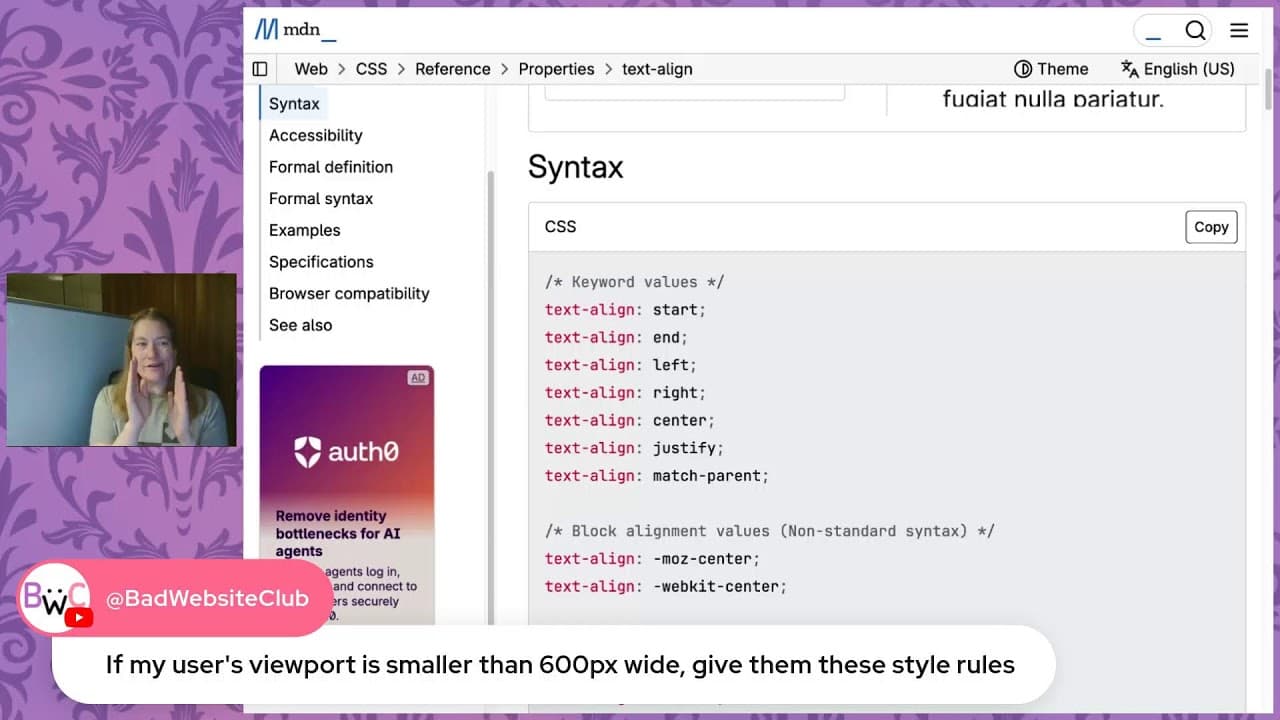Image resolution: width=1280 pixels, height=720 pixels.
Task: Click 'Remove identity bottlenecks' ad headline
Action: click(x=338, y=533)
